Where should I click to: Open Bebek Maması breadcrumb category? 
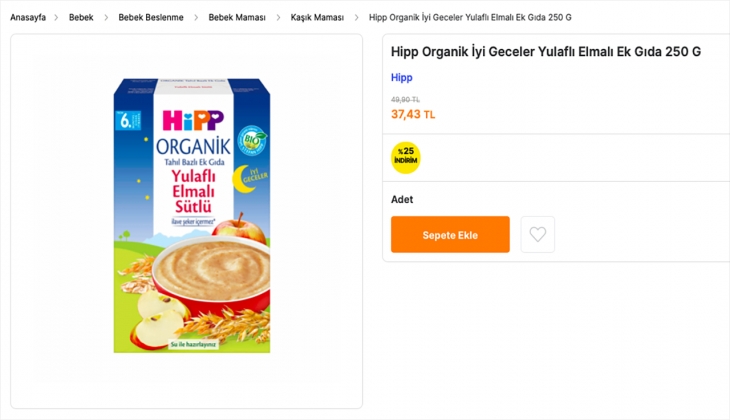[x=237, y=18]
